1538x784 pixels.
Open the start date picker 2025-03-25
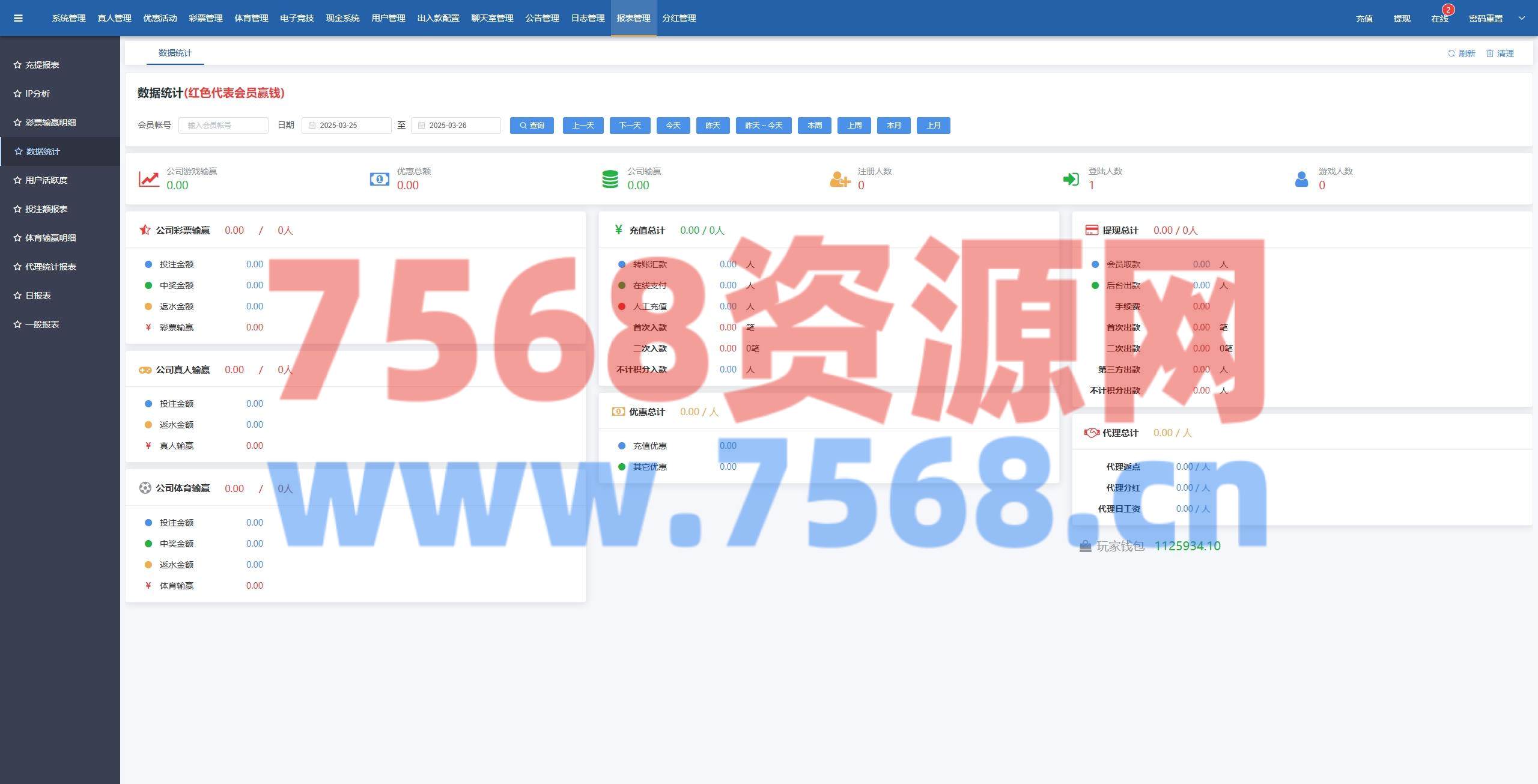pos(346,126)
